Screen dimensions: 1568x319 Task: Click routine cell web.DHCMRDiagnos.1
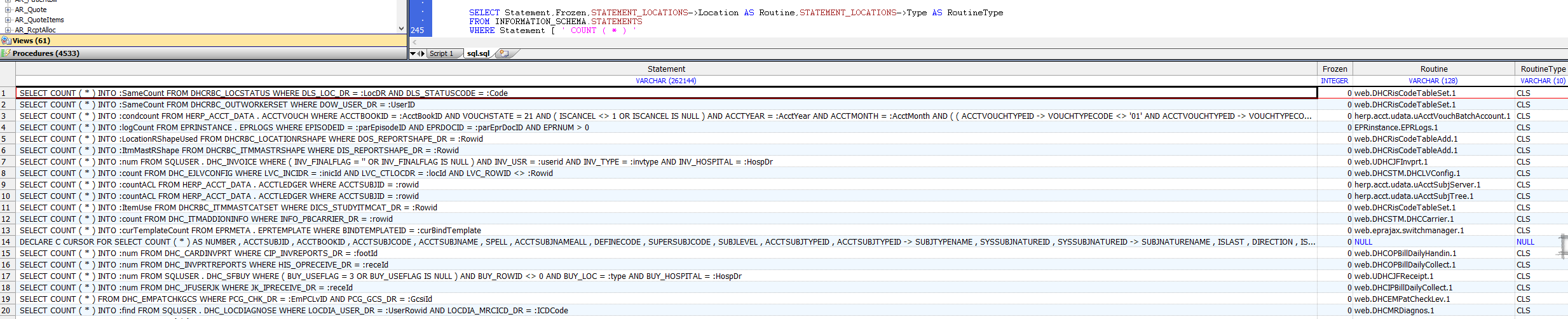1434,311
